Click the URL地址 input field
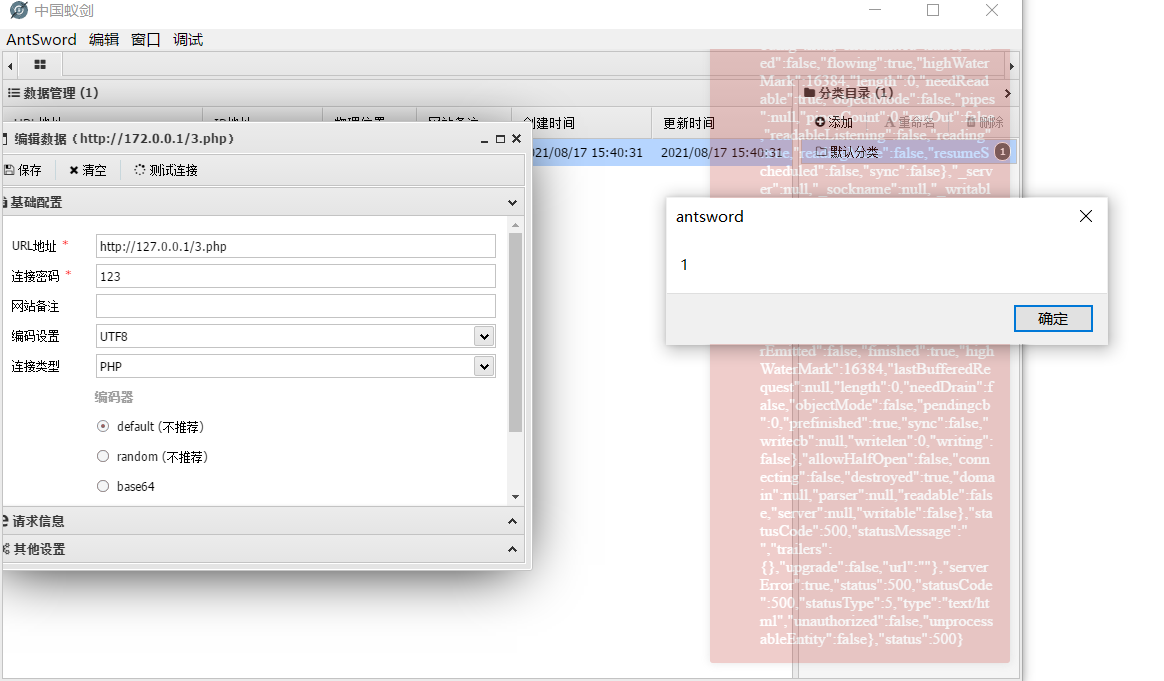 coord(295,246)
